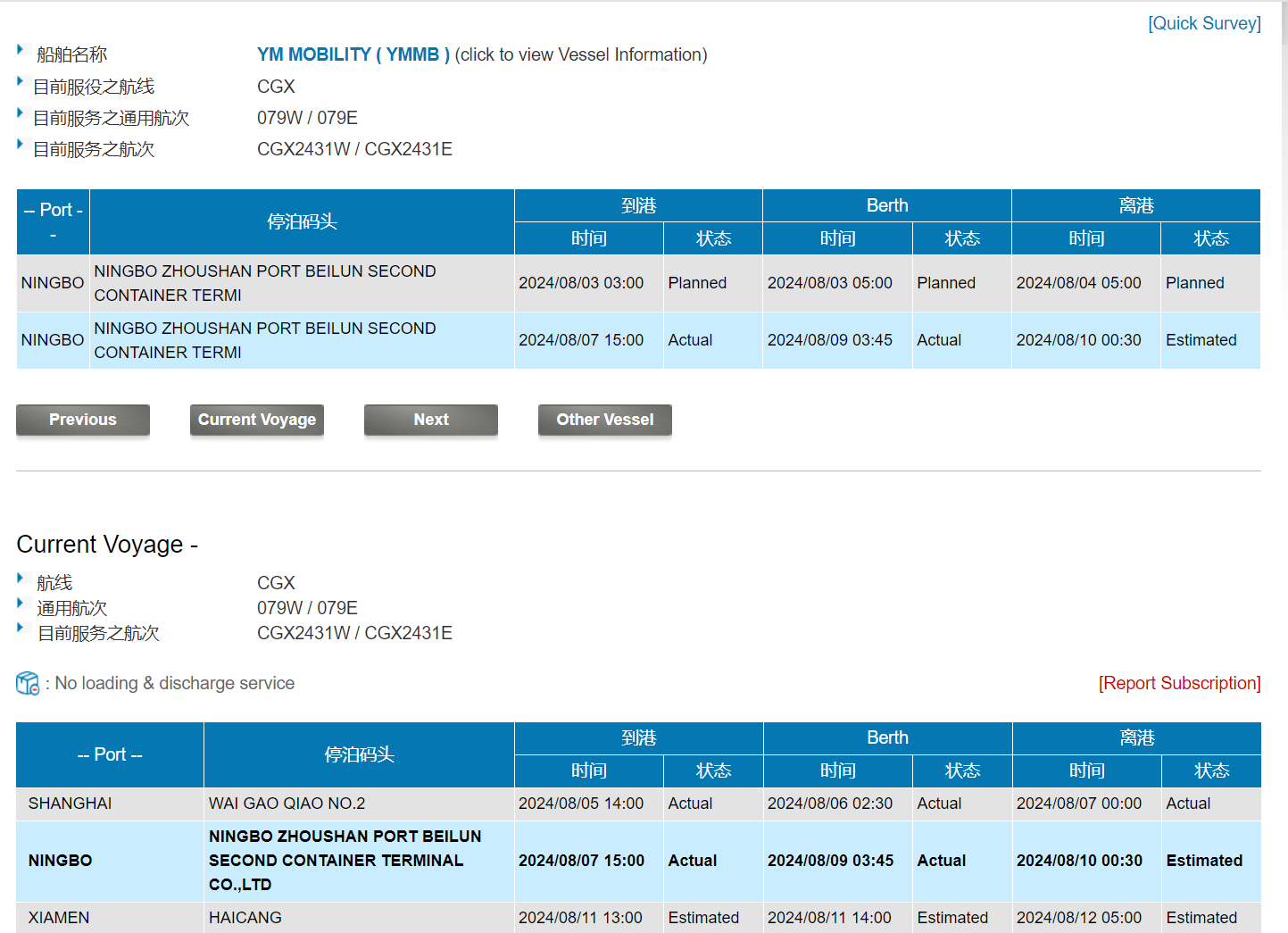The height and width of the screenshot is (933, 1288).
Task: Click the no loading & discharge service box icon
Action: coord(28,684)
